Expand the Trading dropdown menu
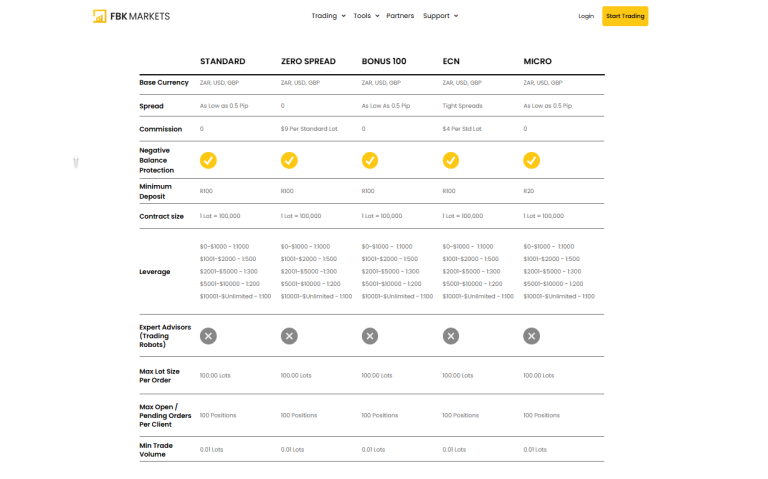 (328, 16)
